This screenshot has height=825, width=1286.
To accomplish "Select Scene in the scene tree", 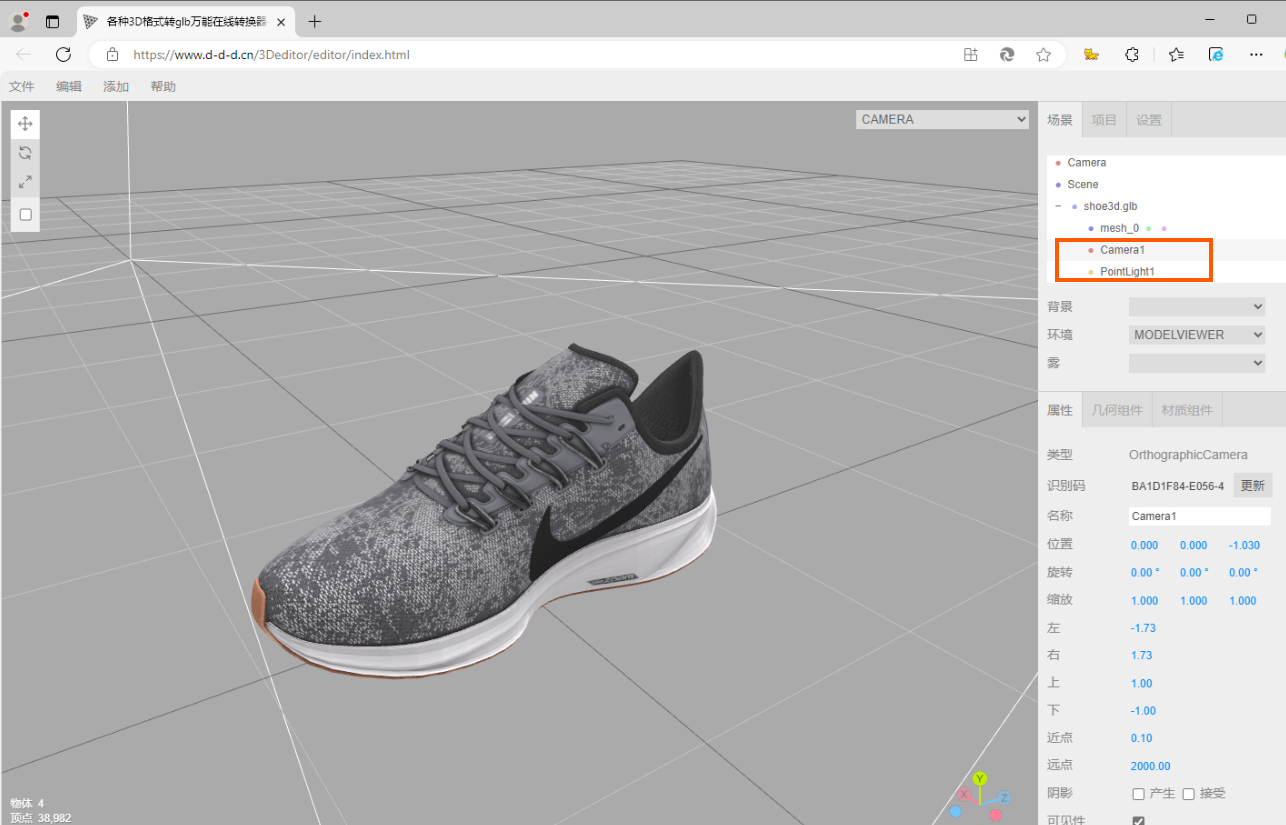I will click(x=1082, y=185).
